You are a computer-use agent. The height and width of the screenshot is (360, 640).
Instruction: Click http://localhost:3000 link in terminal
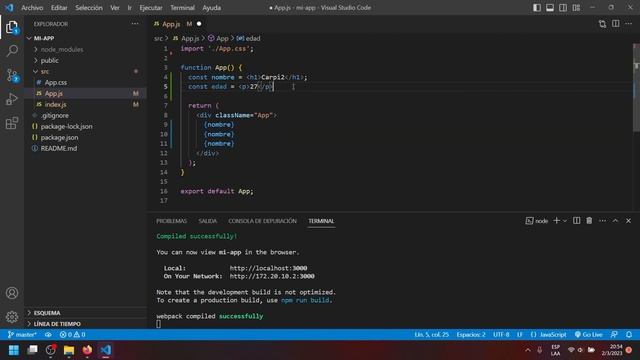pos(268,268)
